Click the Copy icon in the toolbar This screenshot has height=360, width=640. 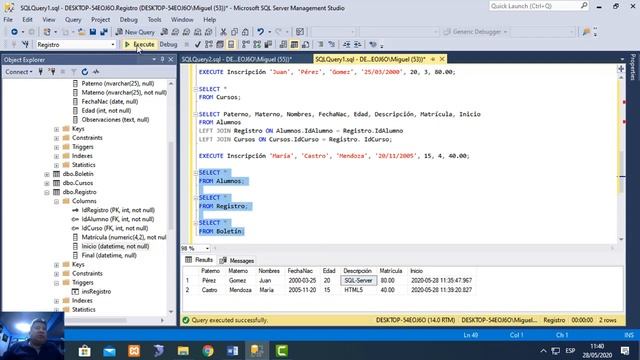pos(234,32)
